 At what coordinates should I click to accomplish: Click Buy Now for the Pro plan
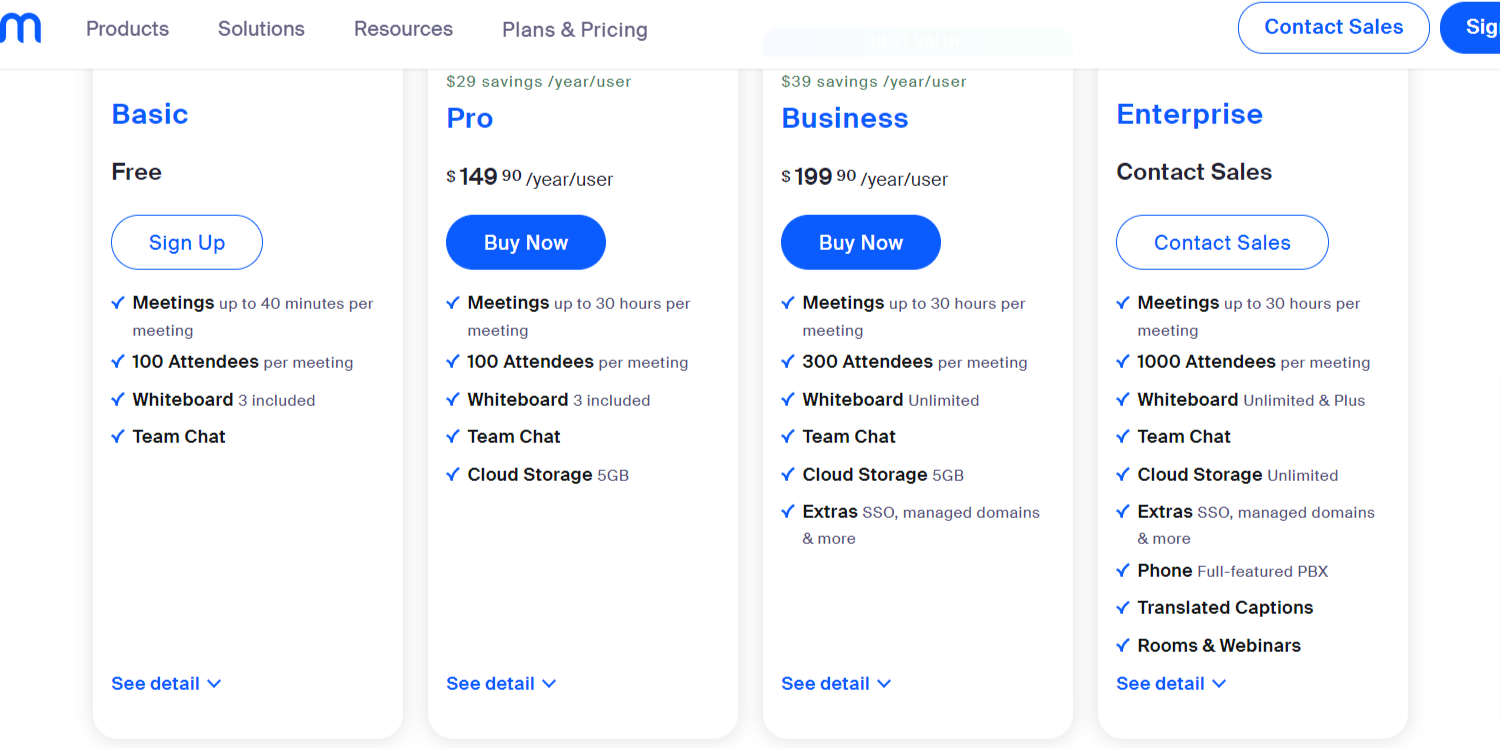click(x=526, y=243)
